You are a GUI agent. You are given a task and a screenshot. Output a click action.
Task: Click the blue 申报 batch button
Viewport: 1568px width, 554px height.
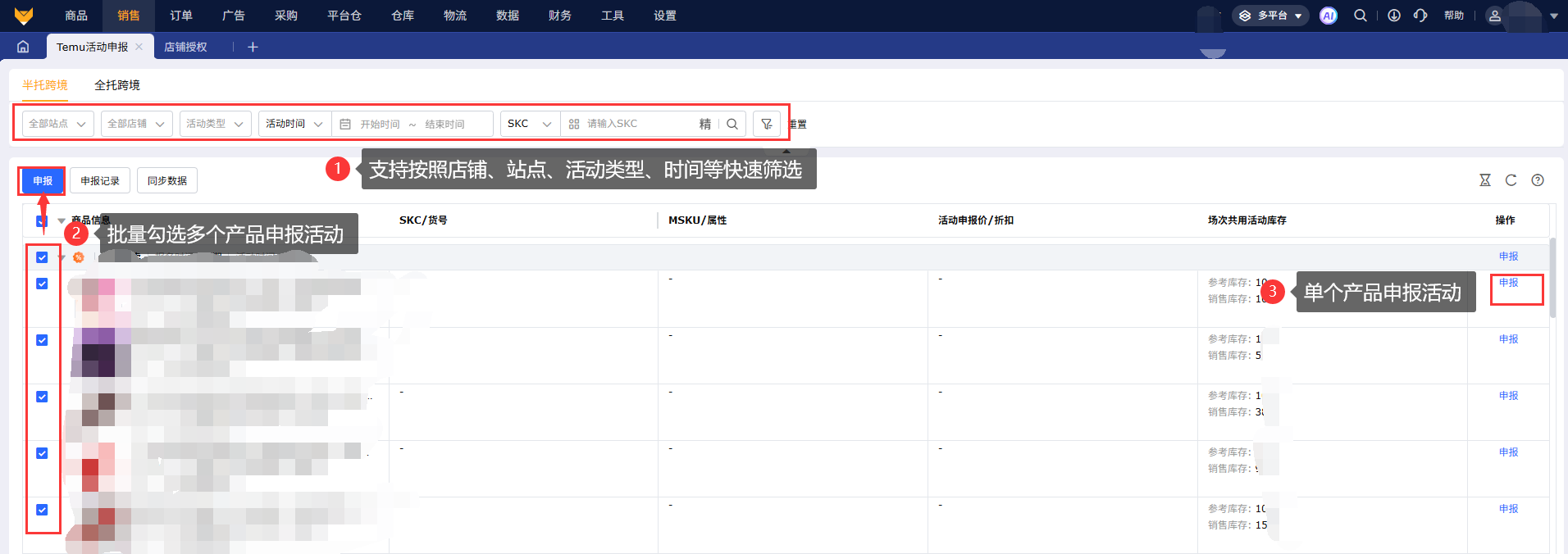43,180
